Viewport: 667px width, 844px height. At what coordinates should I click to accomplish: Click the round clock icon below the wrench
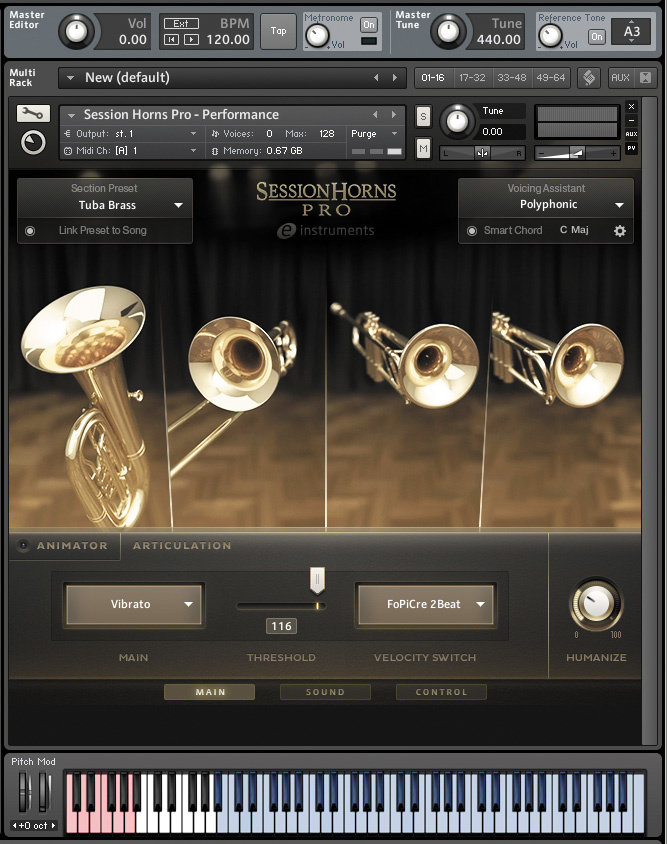[x=33, y=143]
